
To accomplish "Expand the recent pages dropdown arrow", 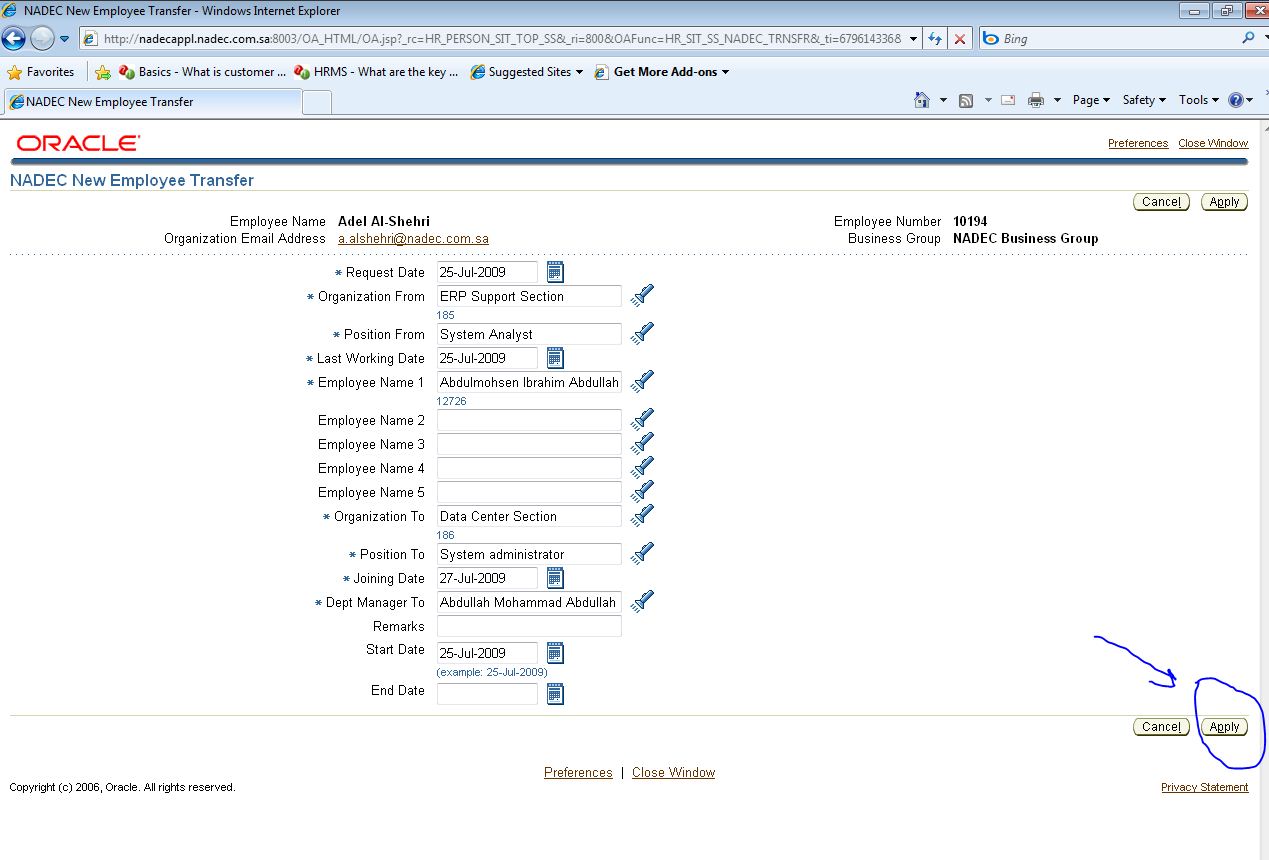I will (64, 39).
